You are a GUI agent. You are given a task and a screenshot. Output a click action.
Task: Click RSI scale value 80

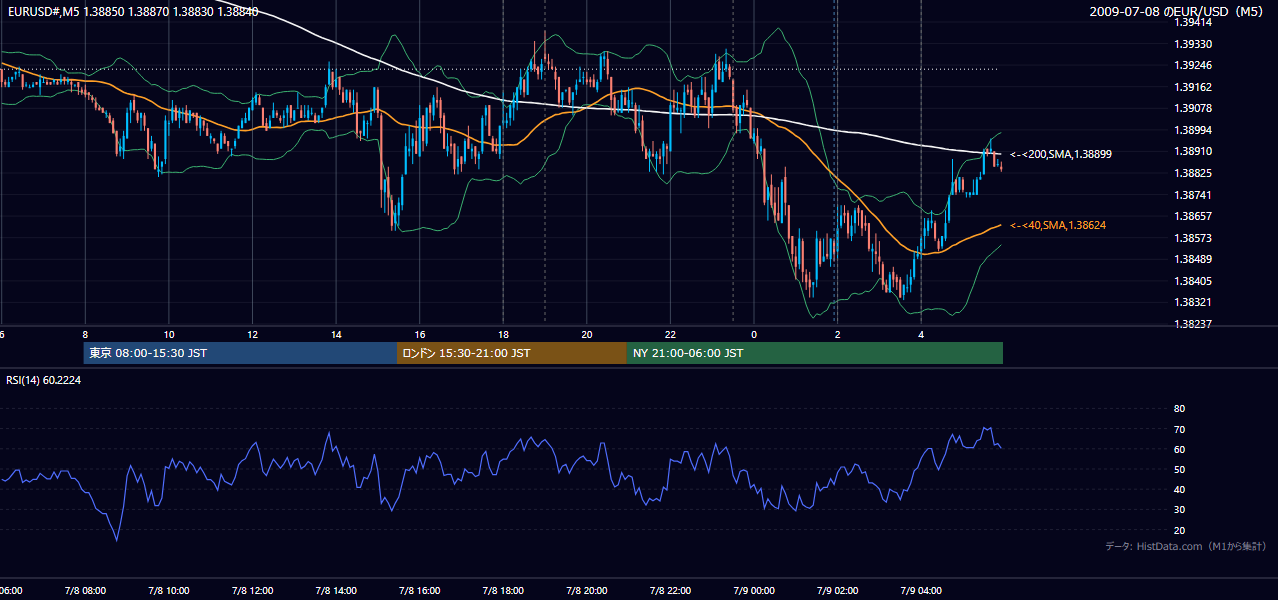(x=1179, y=409)
